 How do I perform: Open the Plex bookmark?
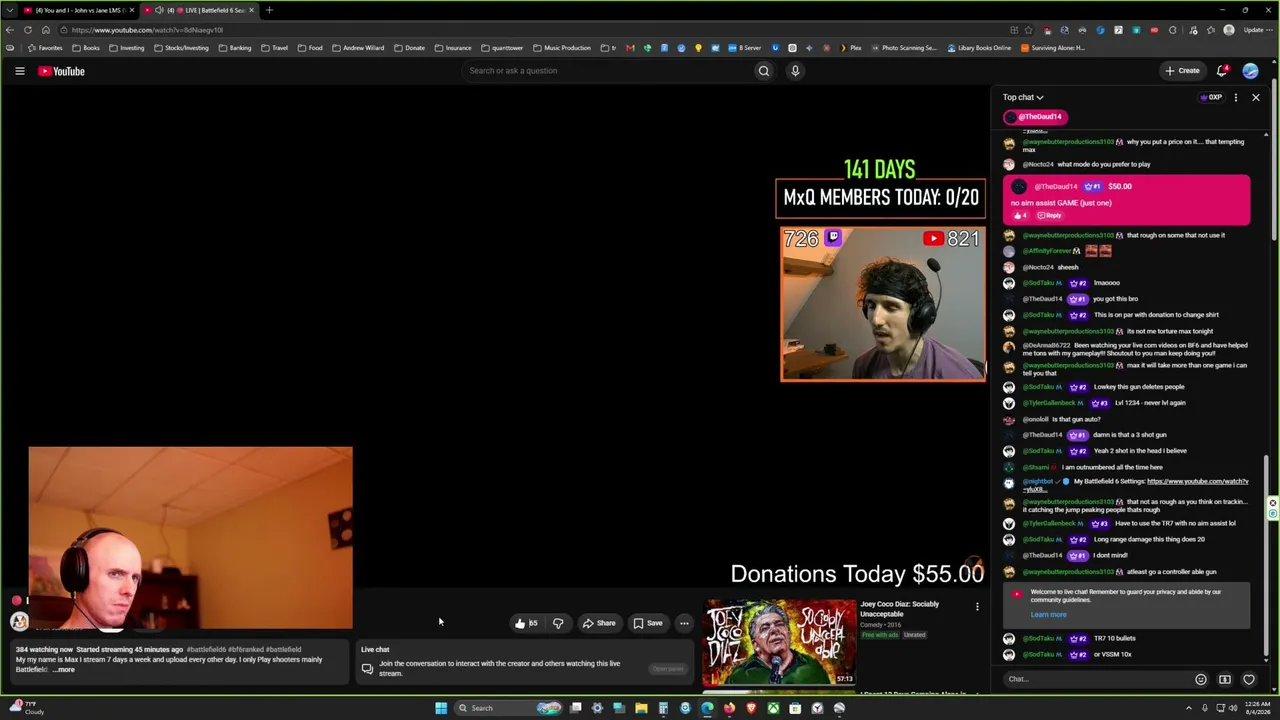point(849,48)
